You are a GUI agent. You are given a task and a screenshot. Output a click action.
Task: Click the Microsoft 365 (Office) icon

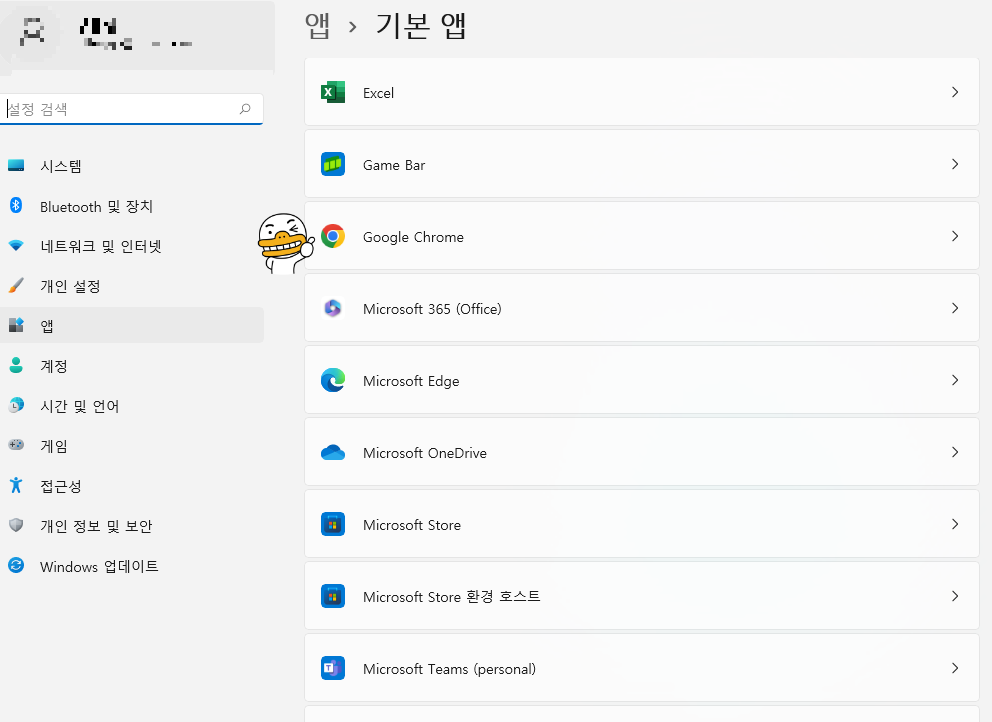[x=333, y=309]
